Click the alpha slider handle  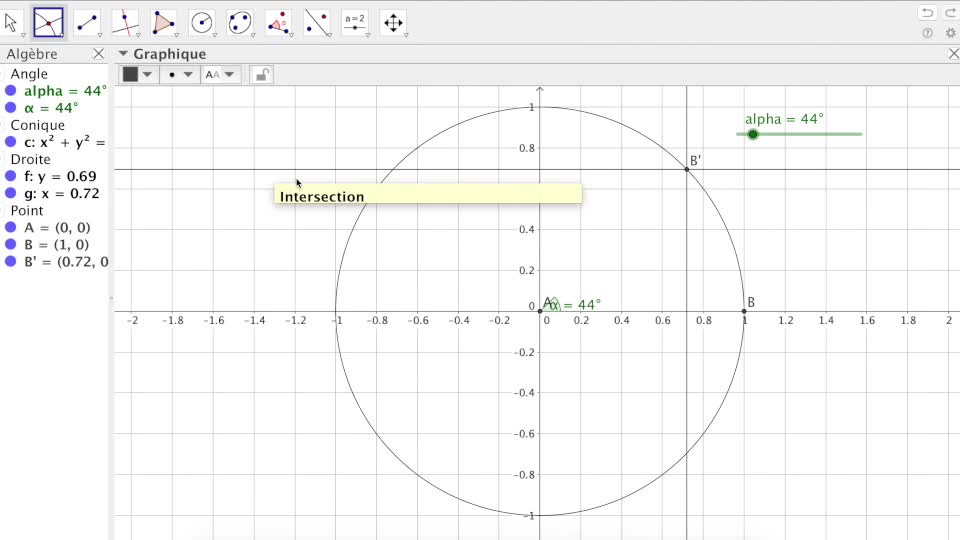(x=753, y=134)
